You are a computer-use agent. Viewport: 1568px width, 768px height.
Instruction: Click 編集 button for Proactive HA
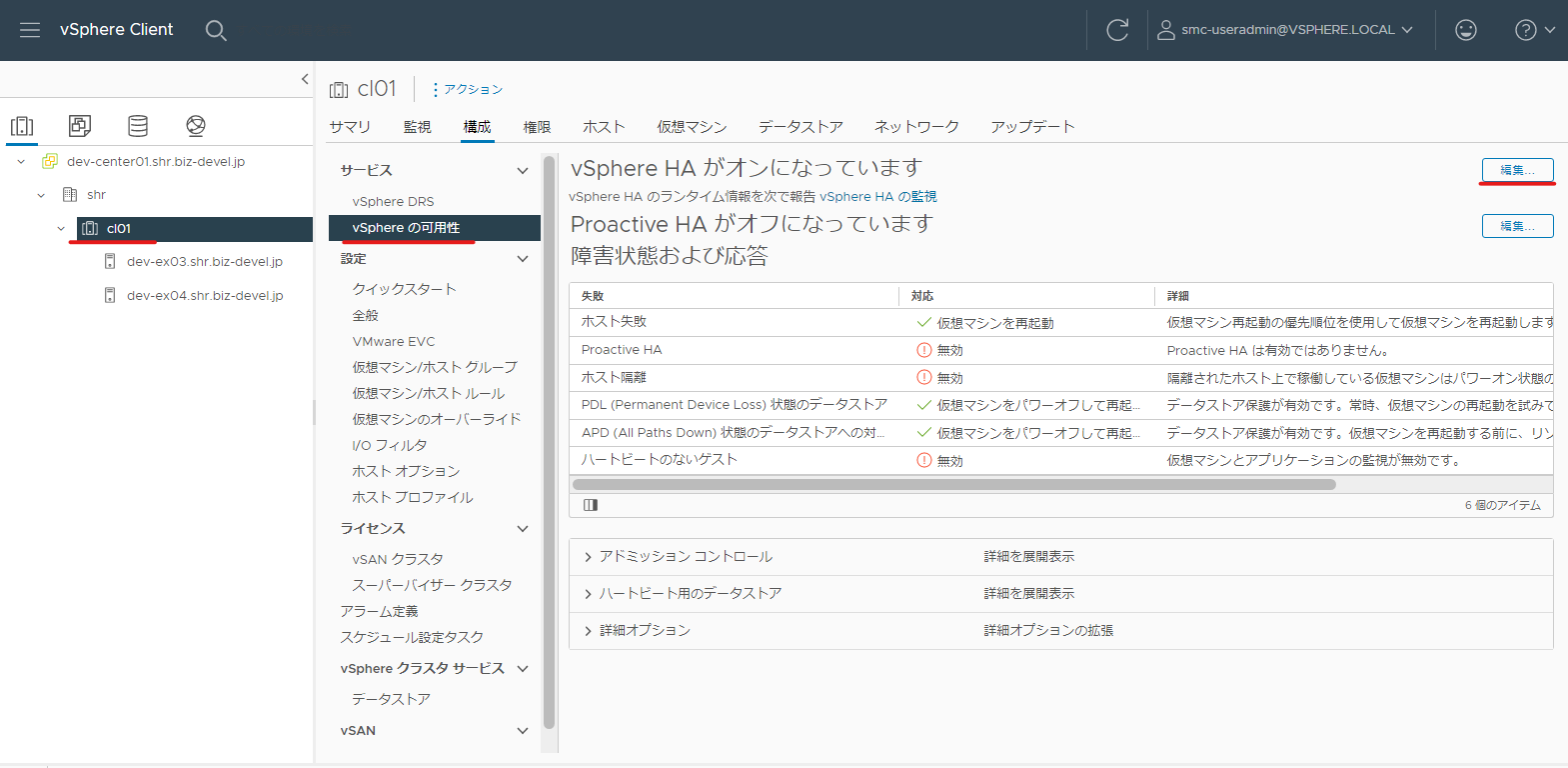[1517, 226]
